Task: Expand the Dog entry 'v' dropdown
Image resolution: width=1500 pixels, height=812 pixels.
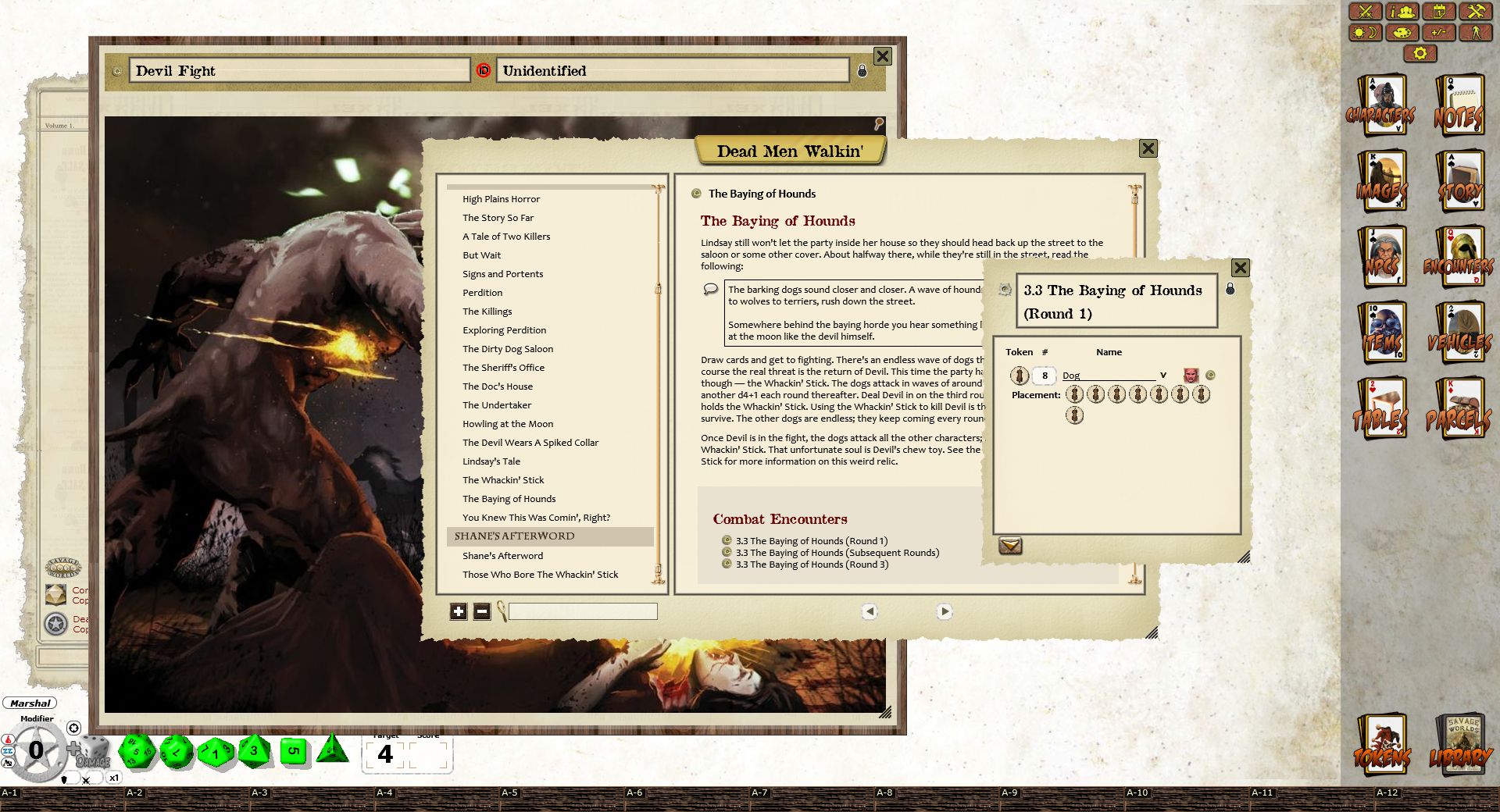Action: point(1162,376)
